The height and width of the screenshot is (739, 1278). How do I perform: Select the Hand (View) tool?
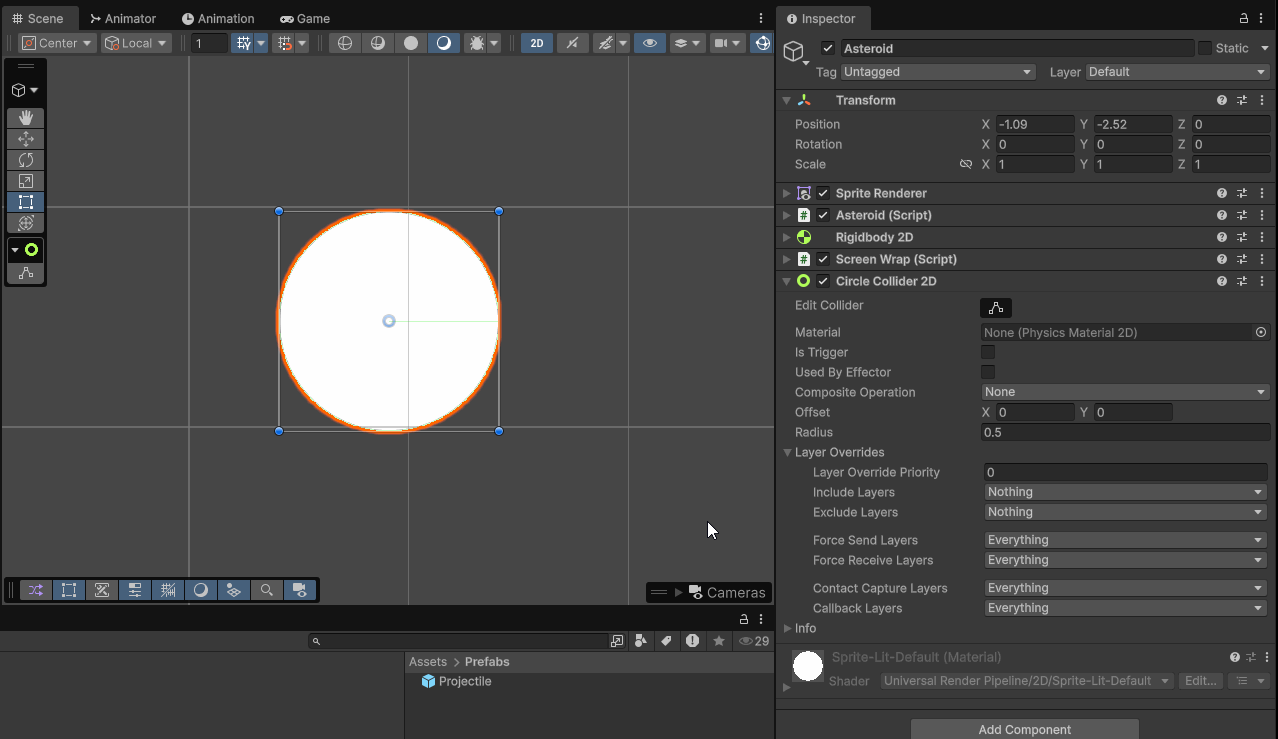click(26, 118)
